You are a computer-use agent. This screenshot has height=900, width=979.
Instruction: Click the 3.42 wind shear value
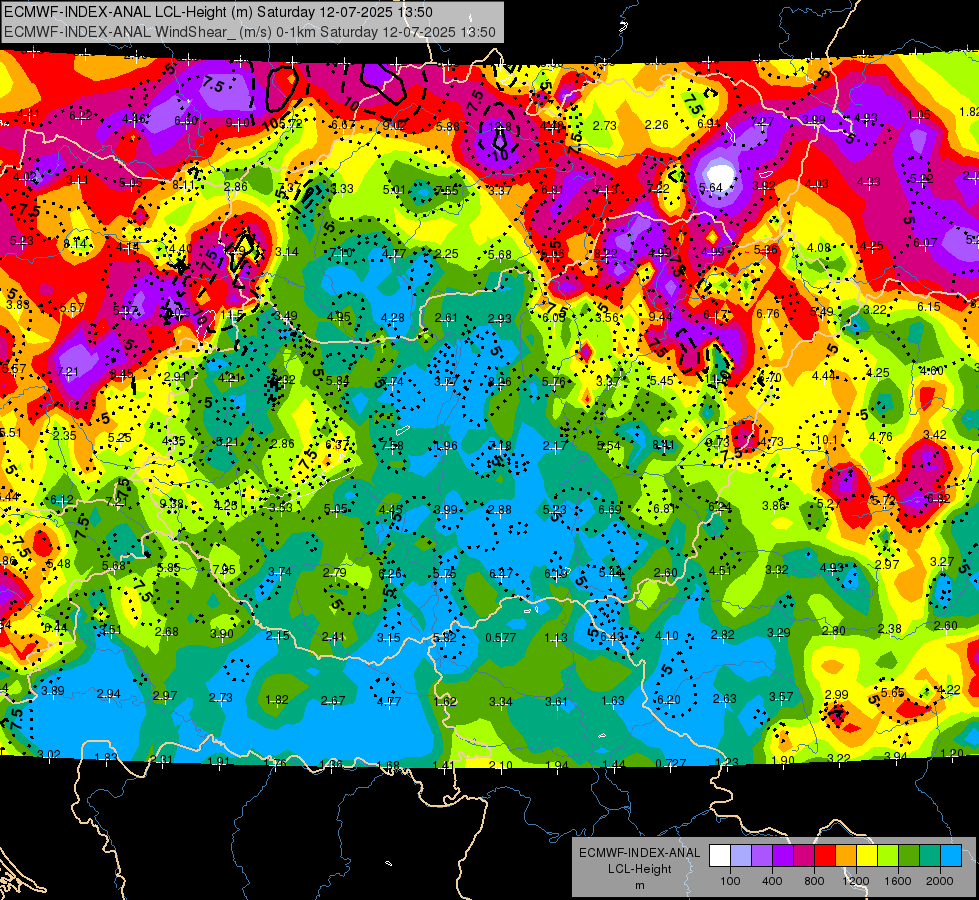click(935, 435)
